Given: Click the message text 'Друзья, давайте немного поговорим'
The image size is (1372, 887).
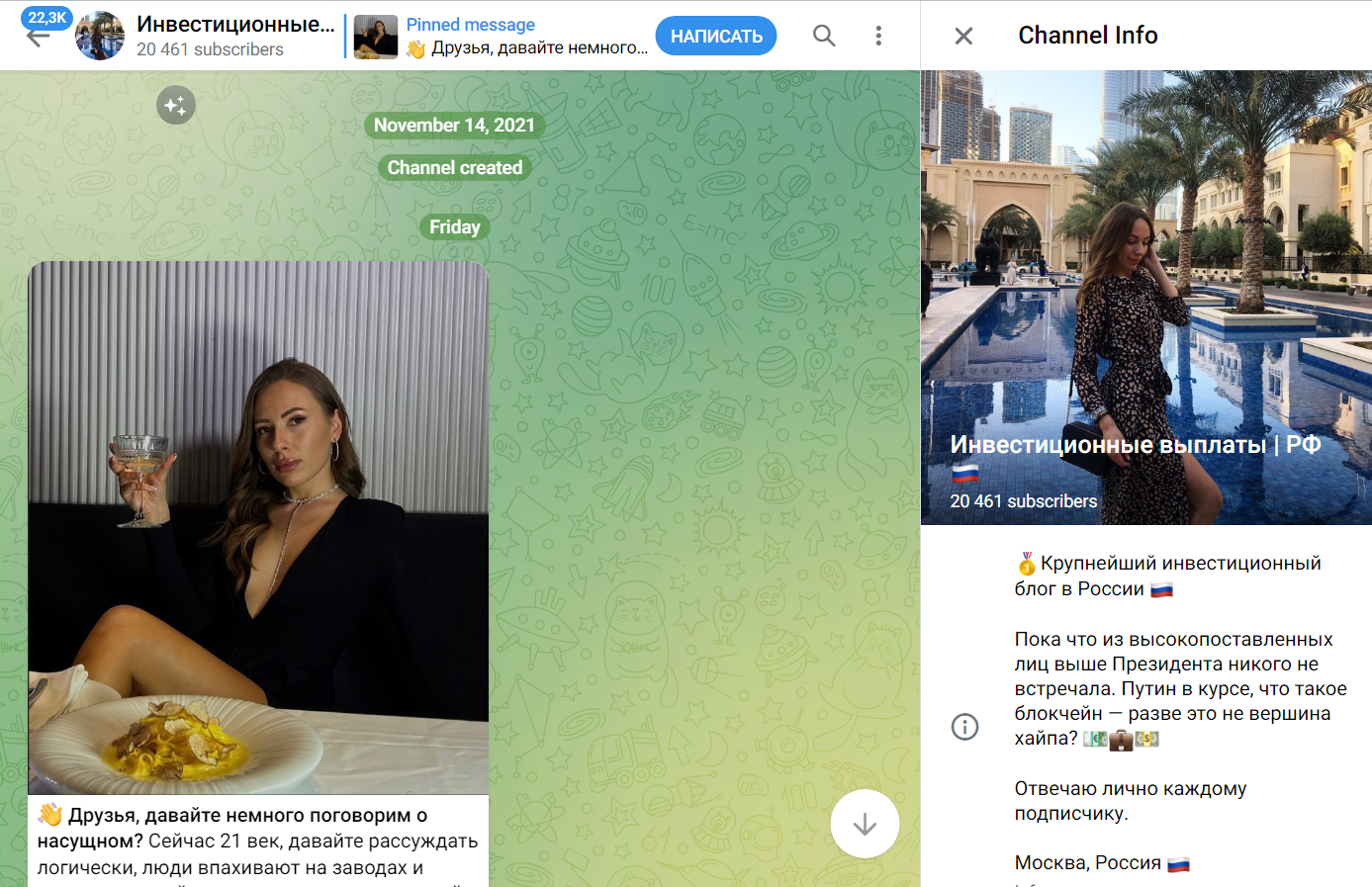Looking at the screenshot, I should [x=232, y=828].
